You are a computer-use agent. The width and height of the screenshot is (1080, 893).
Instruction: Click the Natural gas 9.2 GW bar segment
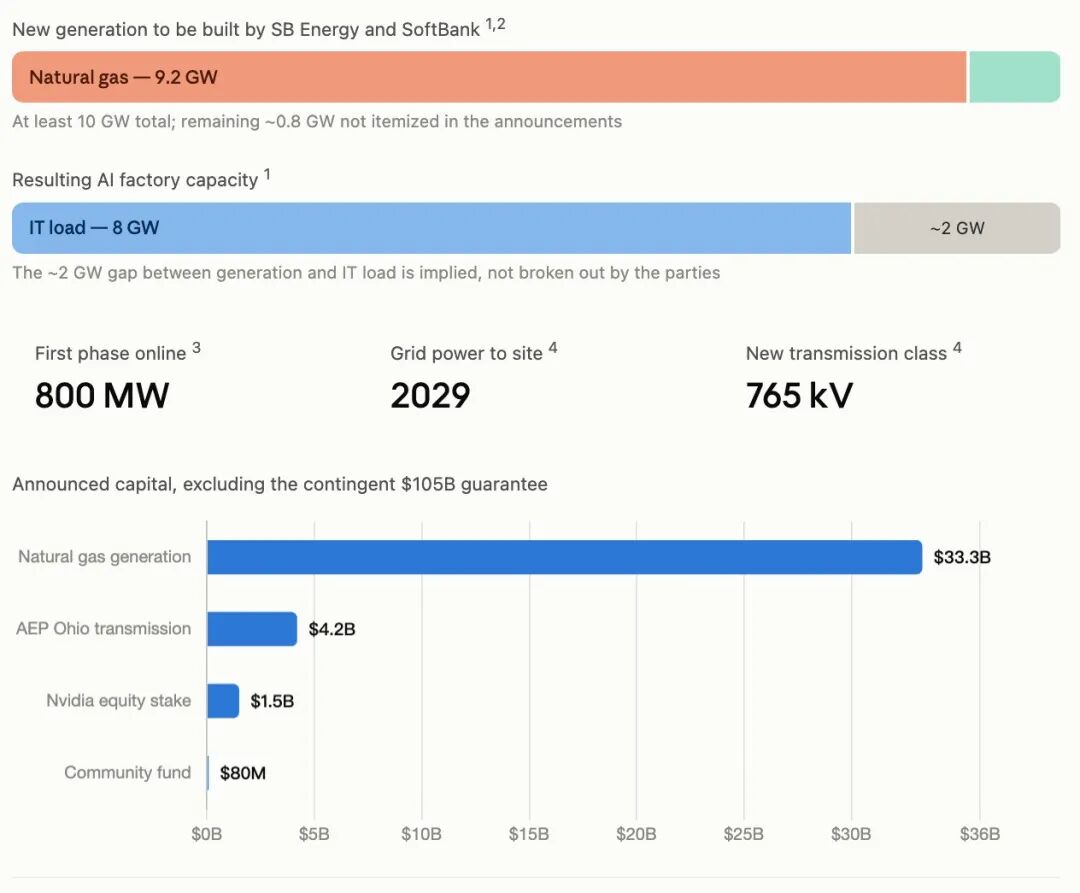(489, 77)
